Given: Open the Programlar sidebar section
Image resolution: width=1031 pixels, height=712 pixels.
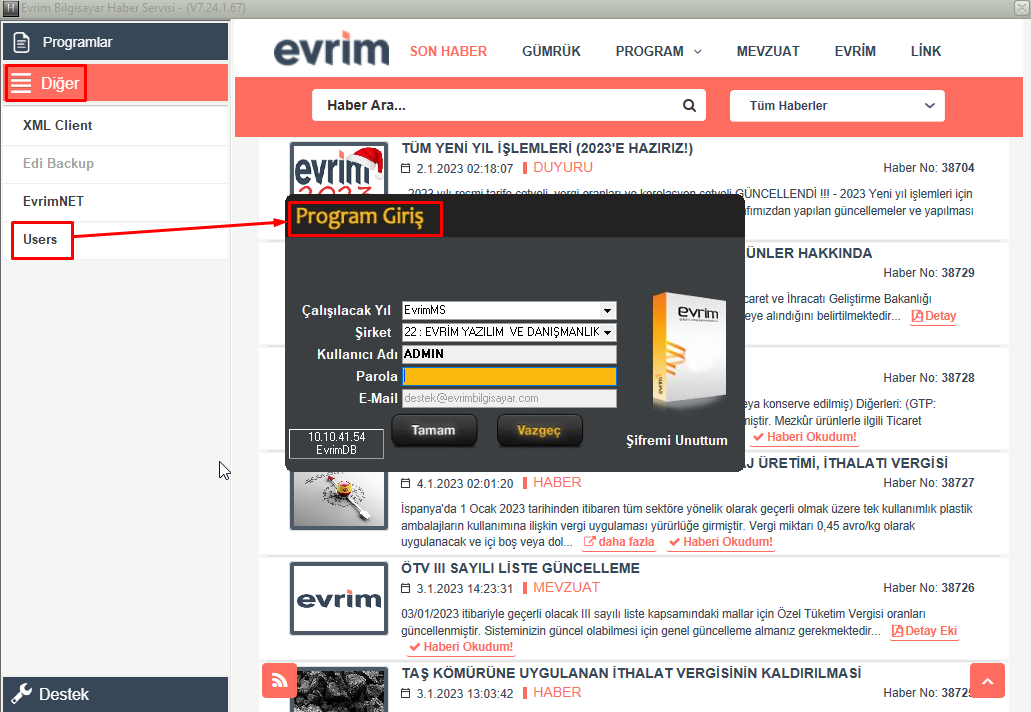Looking at the screenshot, I should click(x=115, y=42).
